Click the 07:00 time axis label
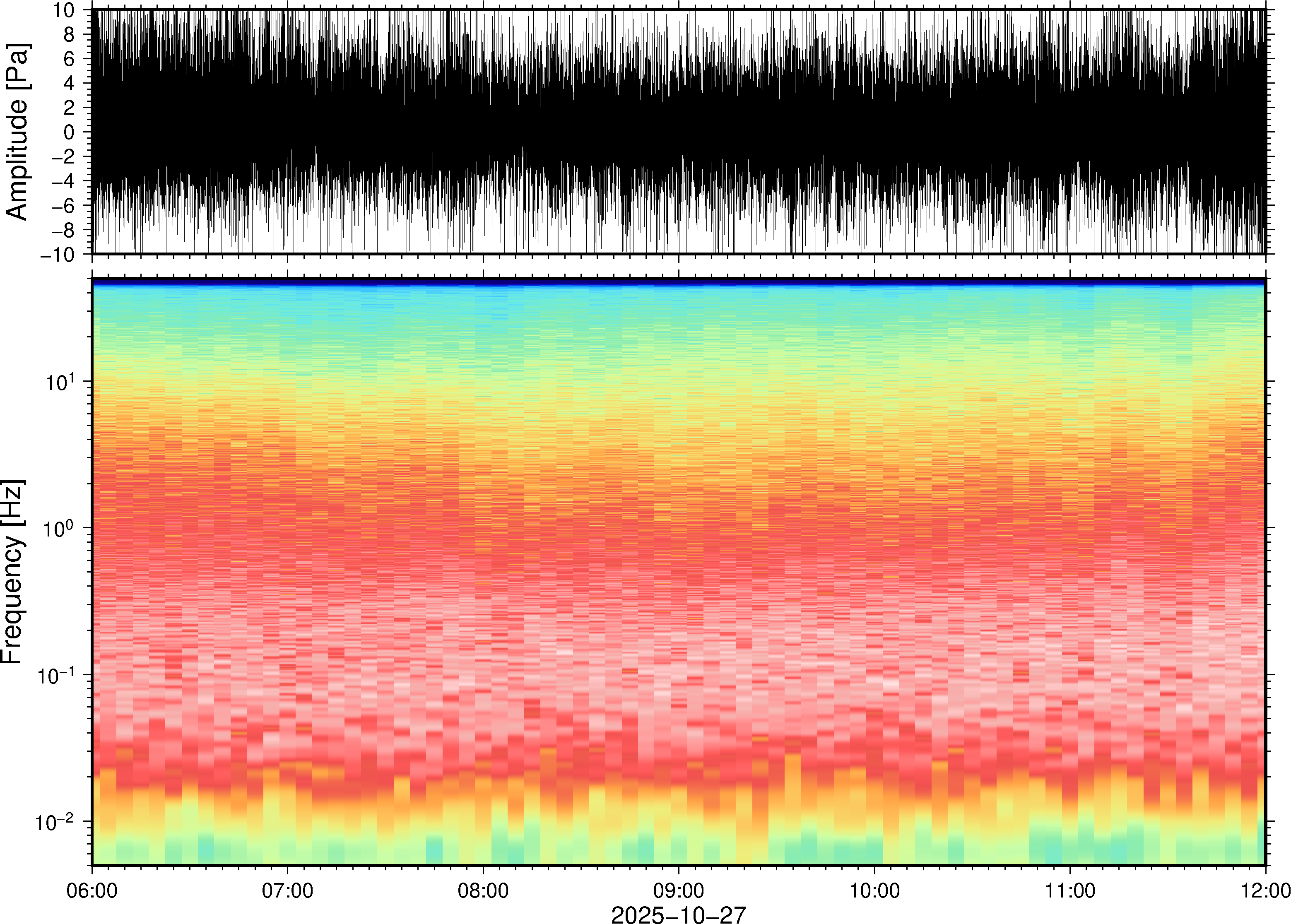The width and height of the screenshot is (1291, 924). 287,890
